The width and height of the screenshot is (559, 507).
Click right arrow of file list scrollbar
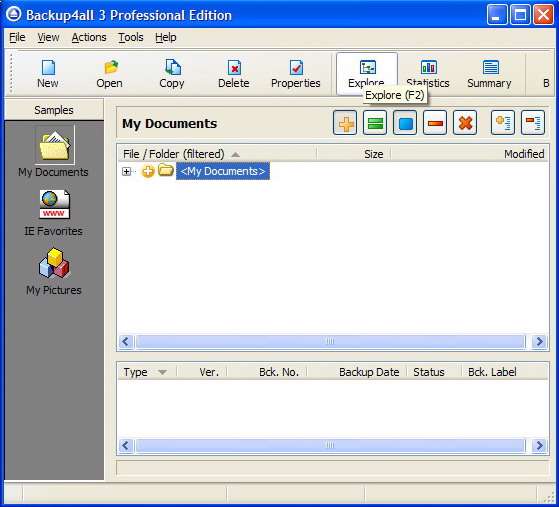tap(540, 342)
